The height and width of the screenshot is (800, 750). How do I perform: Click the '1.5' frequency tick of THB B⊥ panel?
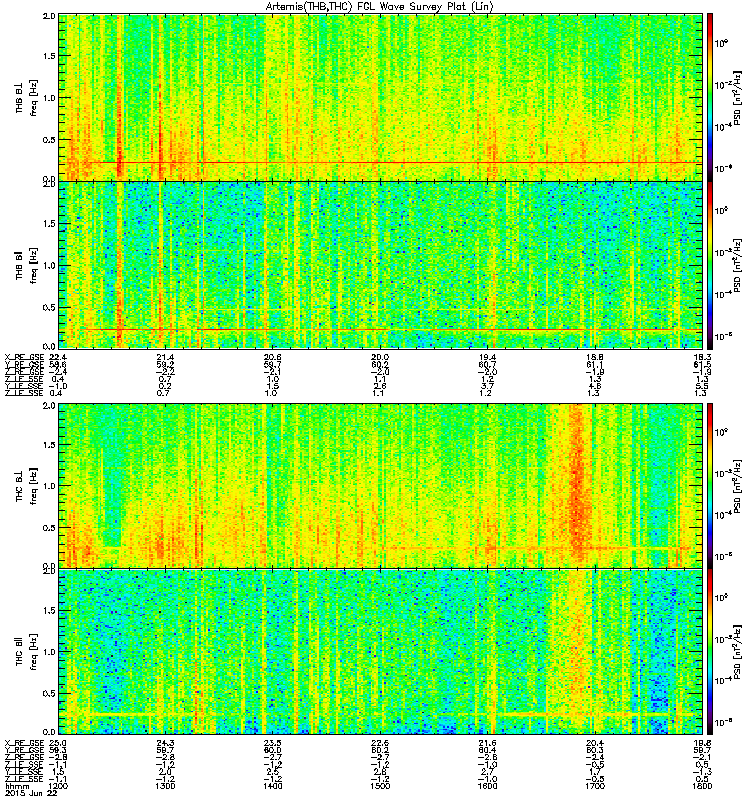coord(49,56)
